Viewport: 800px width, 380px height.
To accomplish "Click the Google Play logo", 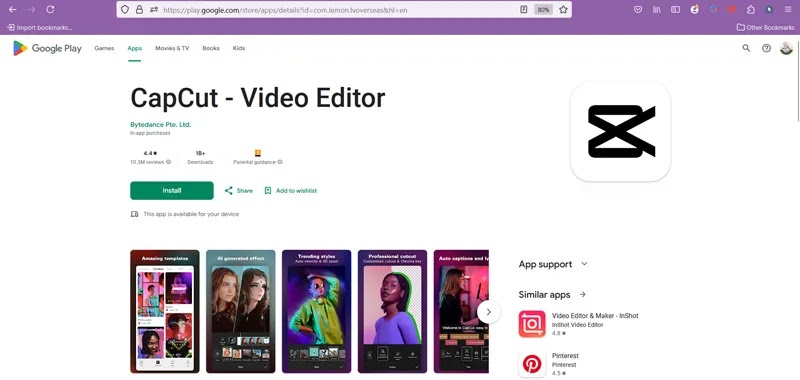I will (47, 48).
